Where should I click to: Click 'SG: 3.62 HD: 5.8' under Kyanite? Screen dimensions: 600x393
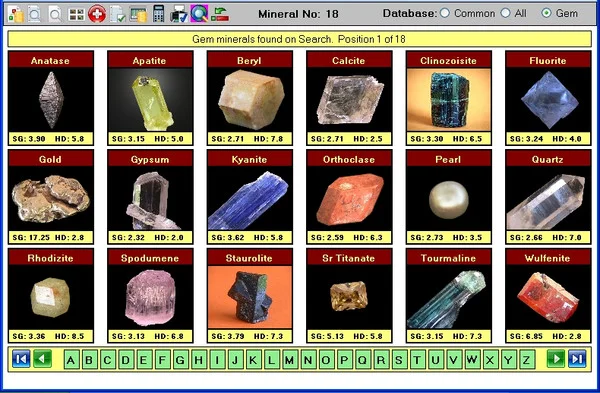point(247,237)
